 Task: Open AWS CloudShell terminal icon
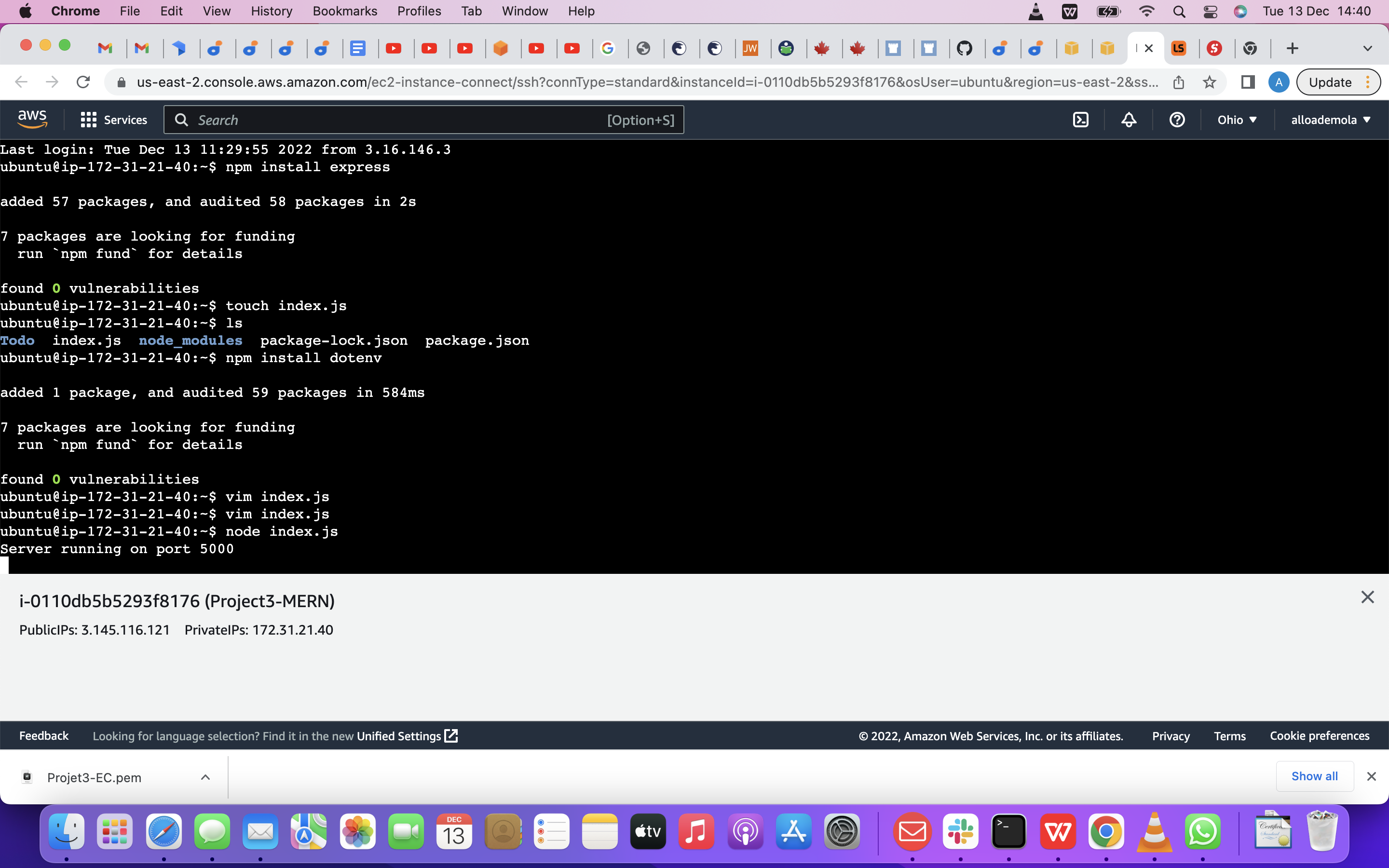point(1081,120)
